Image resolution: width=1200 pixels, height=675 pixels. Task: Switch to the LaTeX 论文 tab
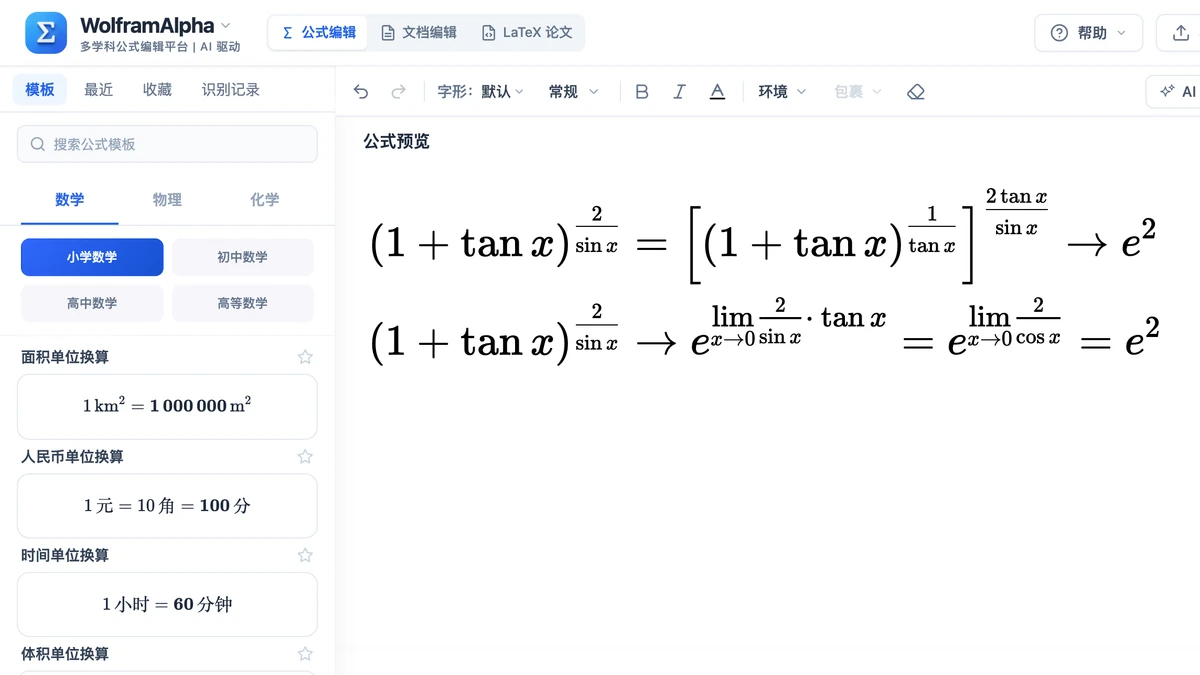pyautogui.click(x=527, y=33)
